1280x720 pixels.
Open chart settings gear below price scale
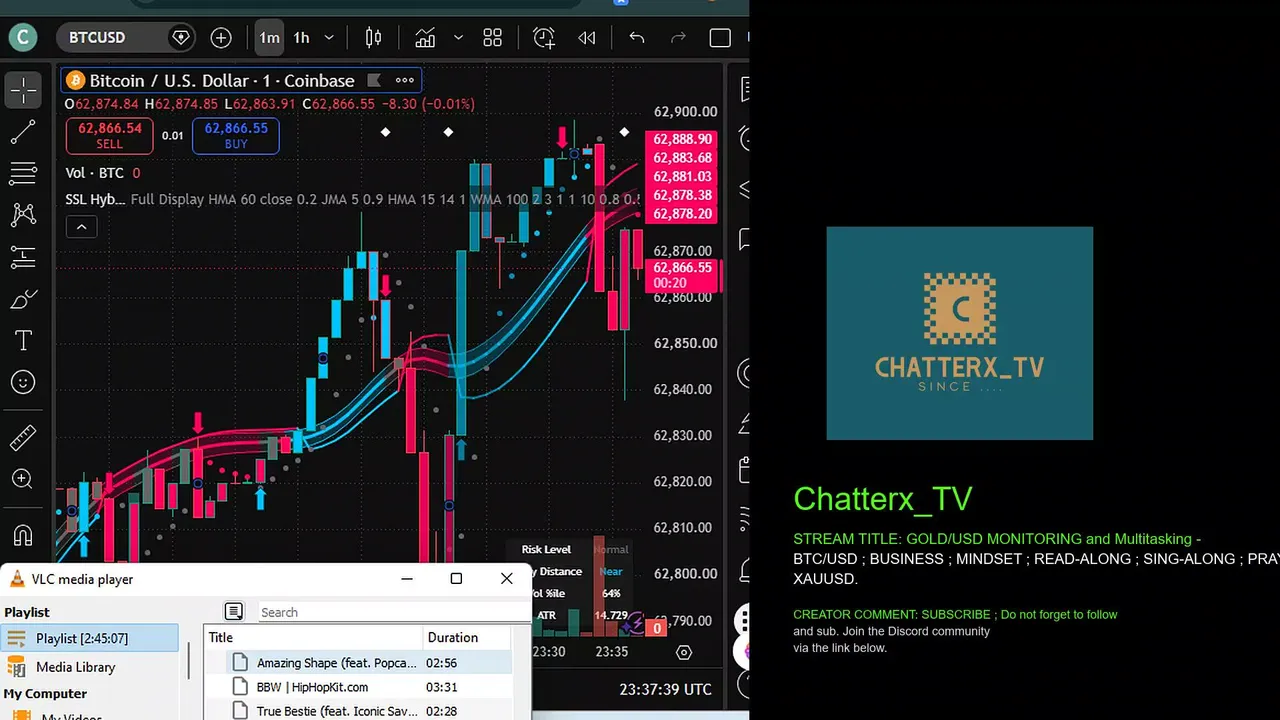(684, 652)
